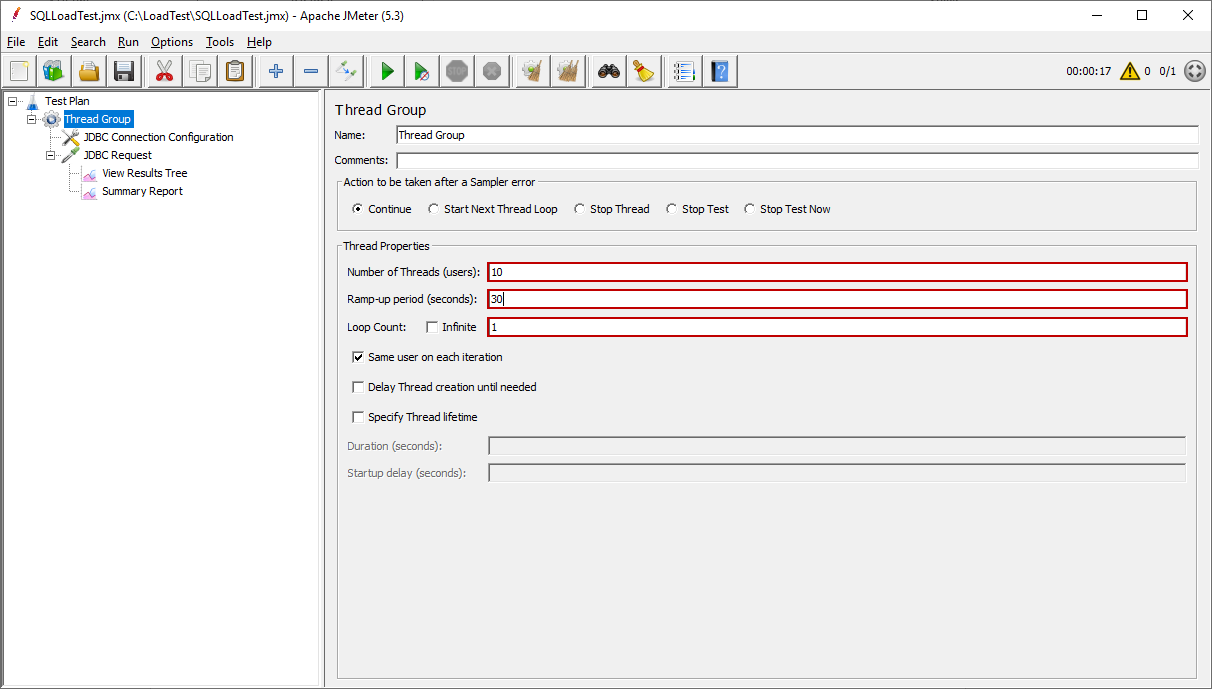Image resolution: width=1212 pixels, height=689 pixels.
Task: Open the Tools menu
Action: pyautogui.click(x=220, y=42)
